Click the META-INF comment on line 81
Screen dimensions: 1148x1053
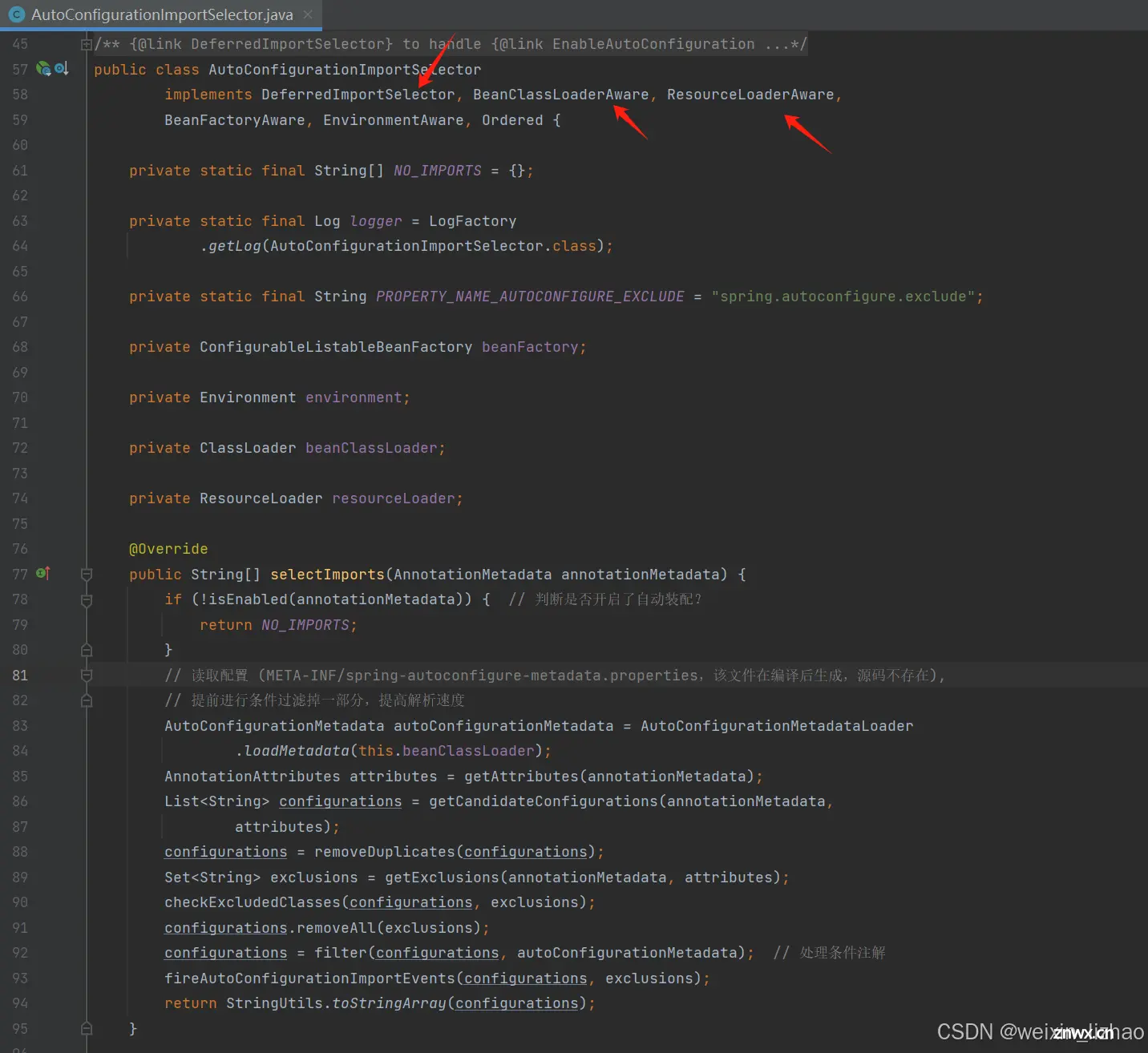click(x=555, y=676)
